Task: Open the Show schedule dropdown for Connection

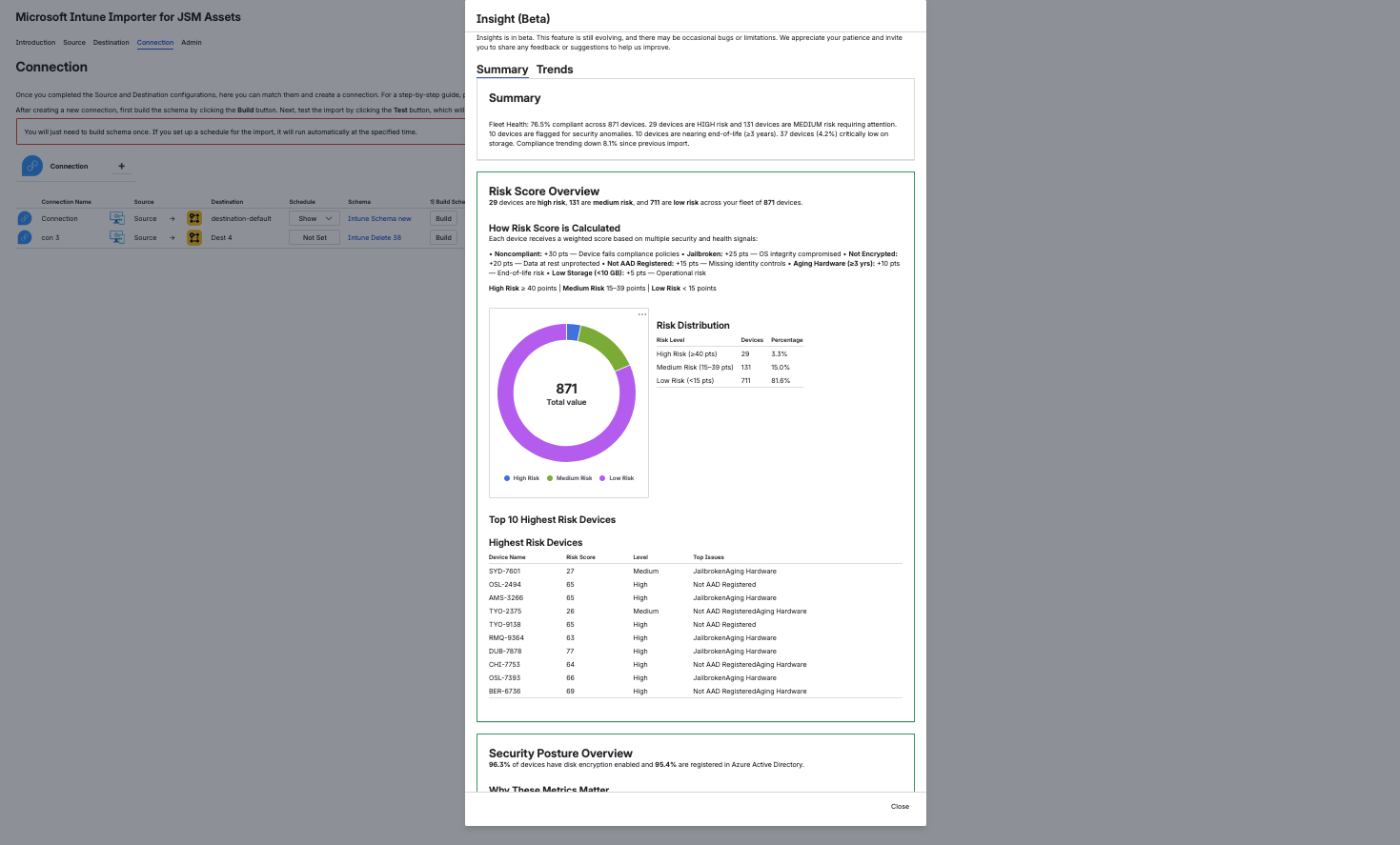Action: click(x=314, y=218)
